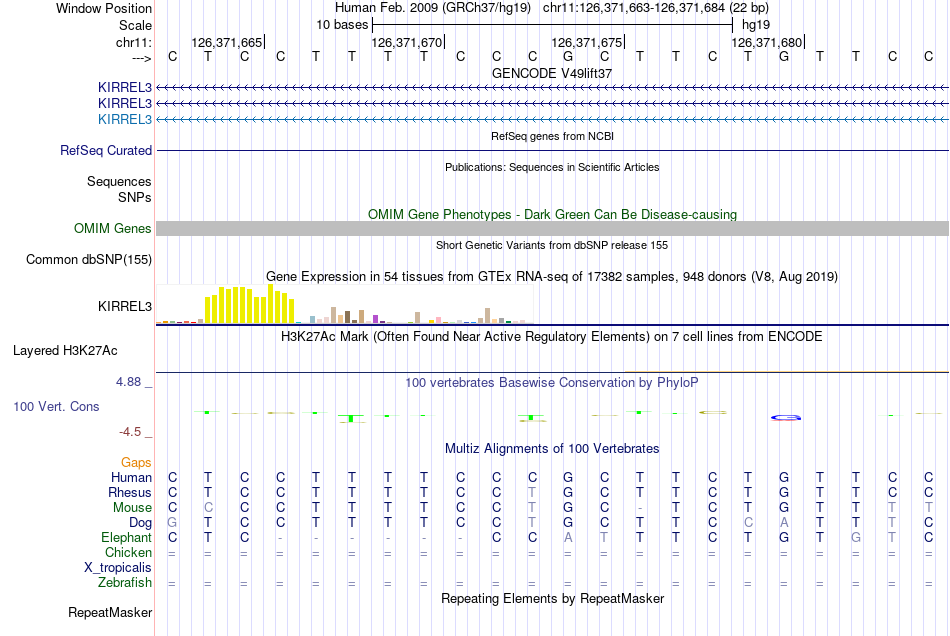This screenshot has height=636, width=950.
Task: Select the Chicken alignment row label
Action: [x=128, y=552]
